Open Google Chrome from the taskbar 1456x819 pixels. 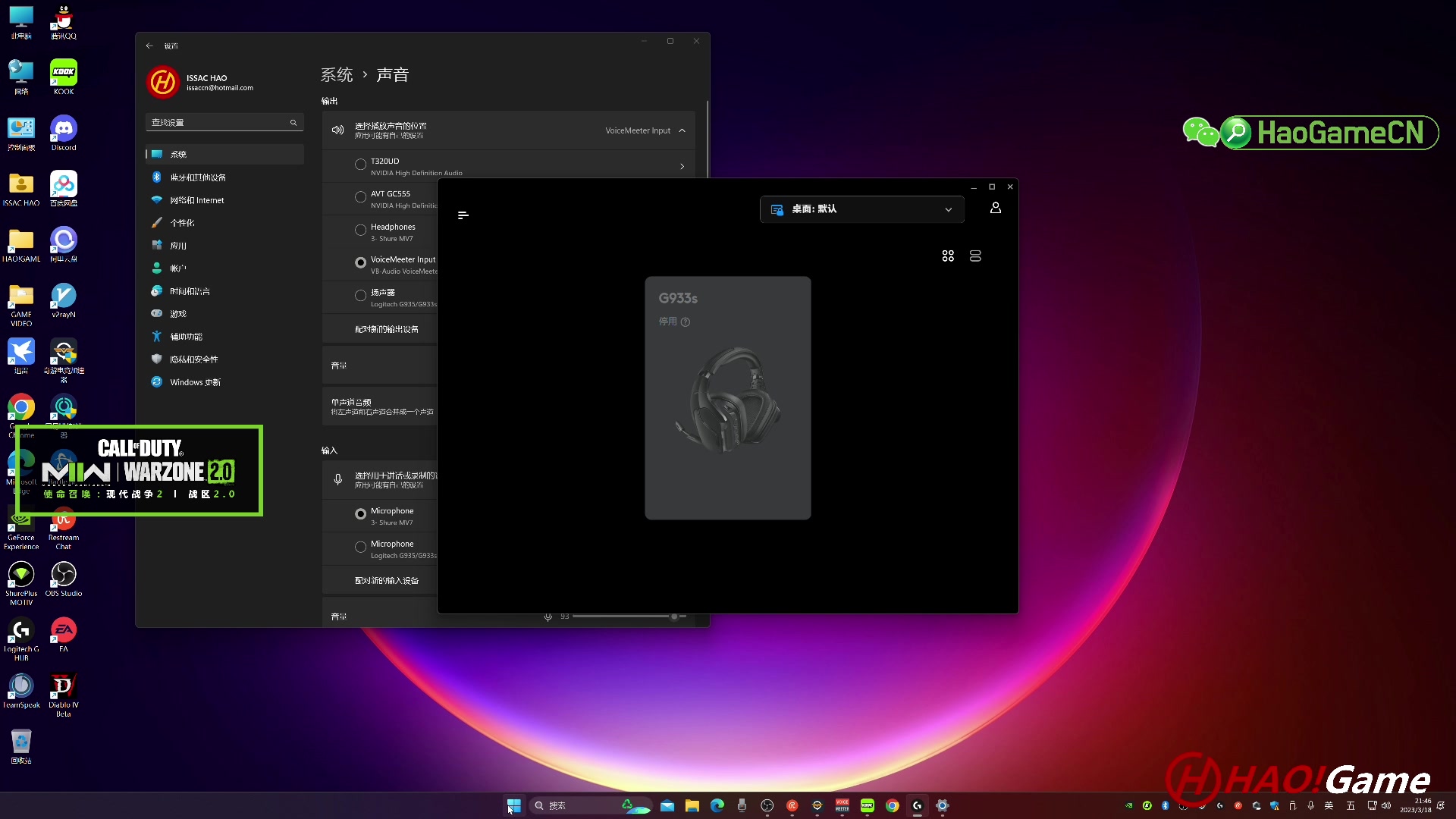tap(893, 805)
